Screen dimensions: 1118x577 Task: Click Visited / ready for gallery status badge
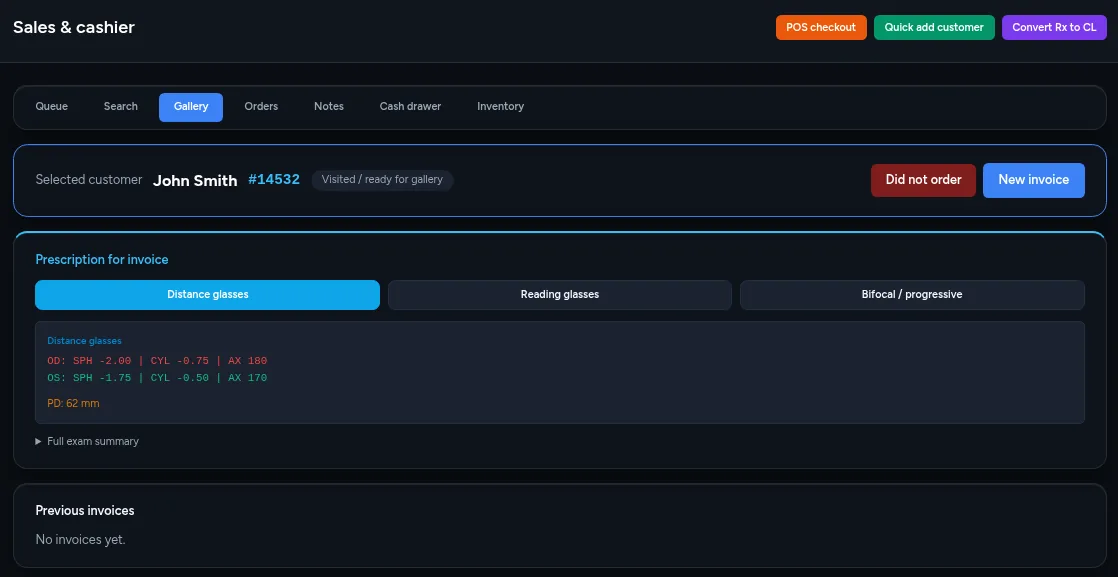[x=382, y=180]
